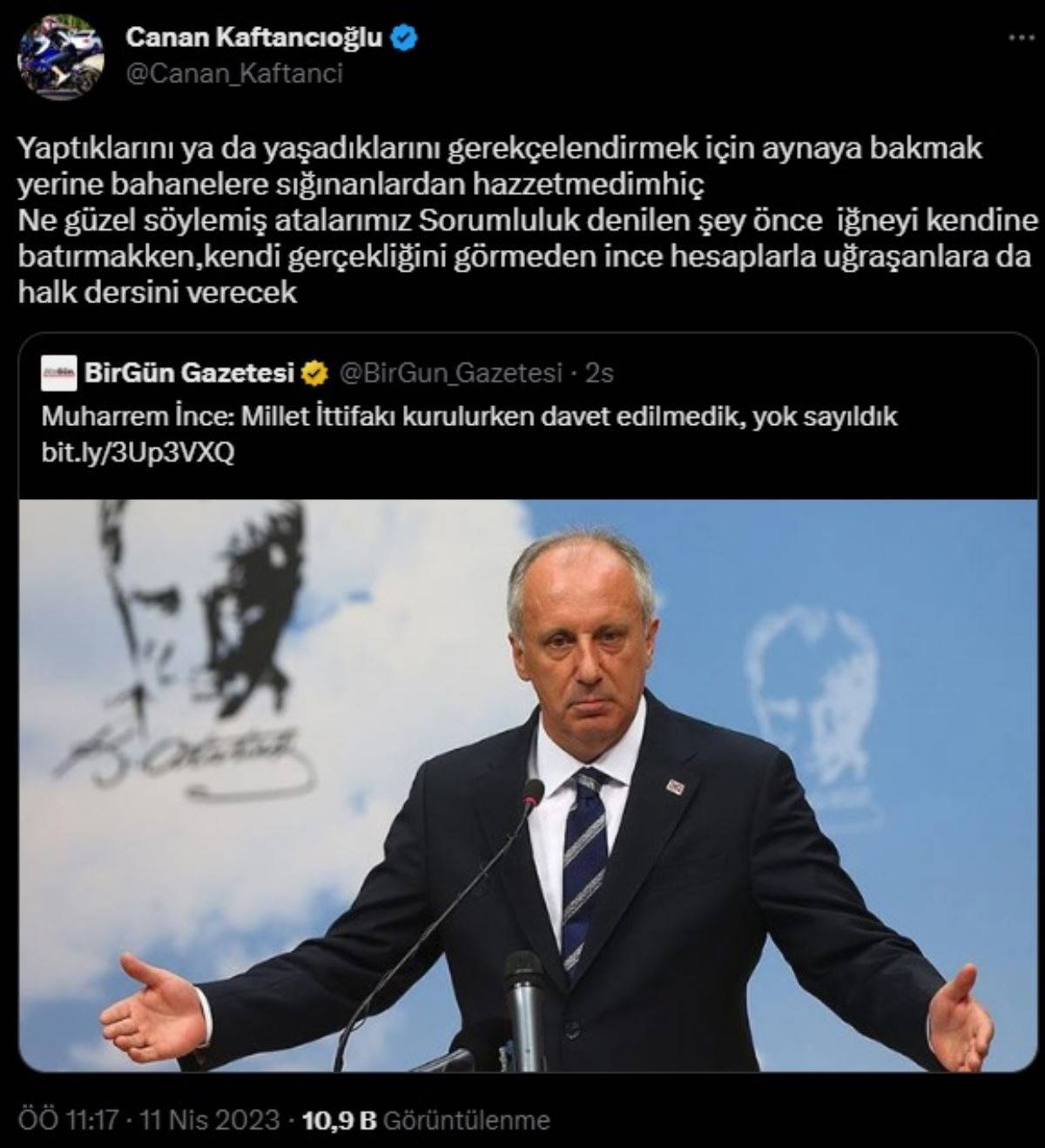Click the ÖÖ 11:17 · 11 Nis 2023 timestamp
Screen dimensions: 1045x1148
(149, 1119)
